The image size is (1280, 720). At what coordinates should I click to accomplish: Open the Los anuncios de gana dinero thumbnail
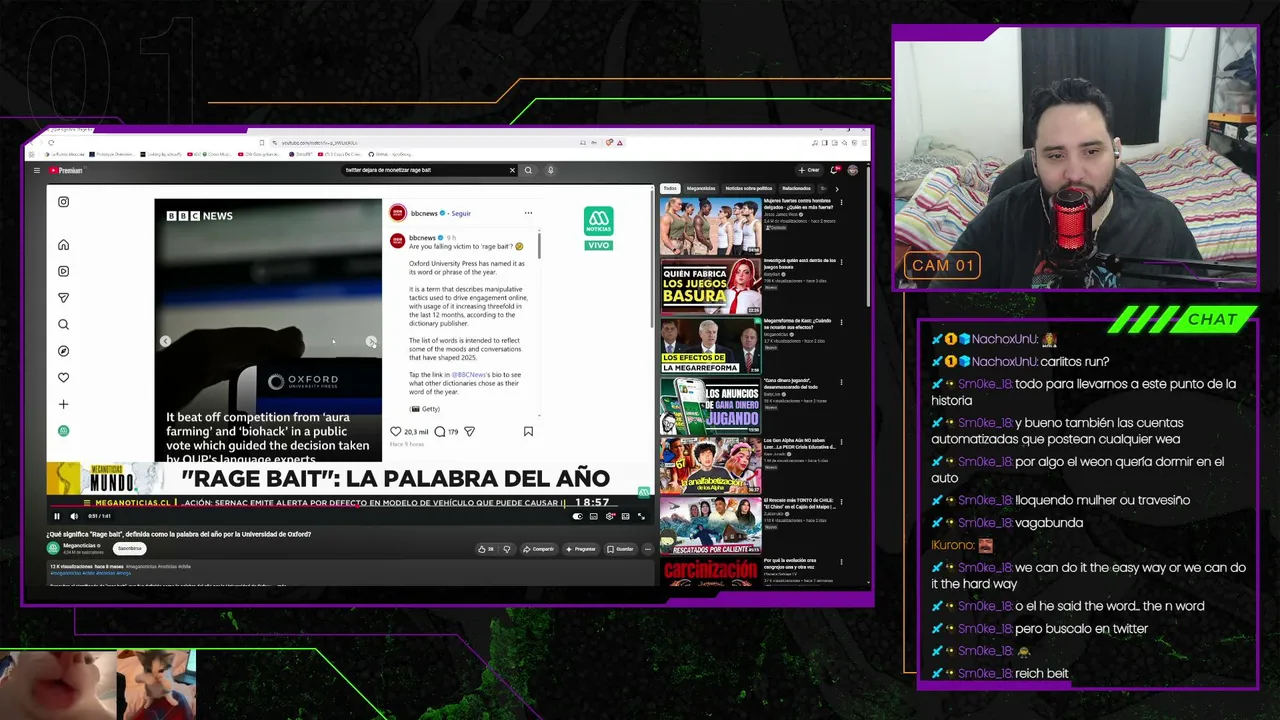710,406
